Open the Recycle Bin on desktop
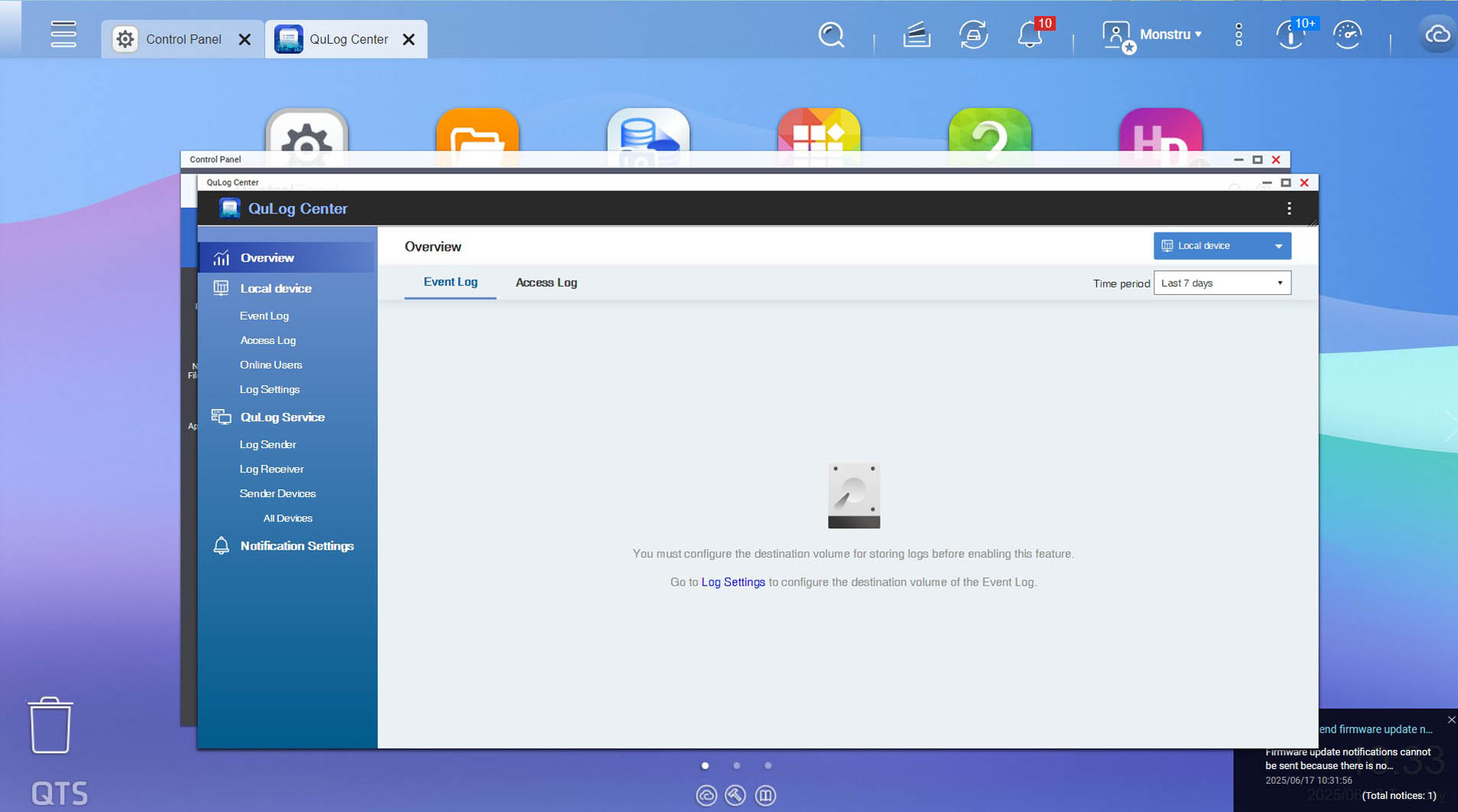Viewport: 1458px width, 812px height. [x=50, y=725]
